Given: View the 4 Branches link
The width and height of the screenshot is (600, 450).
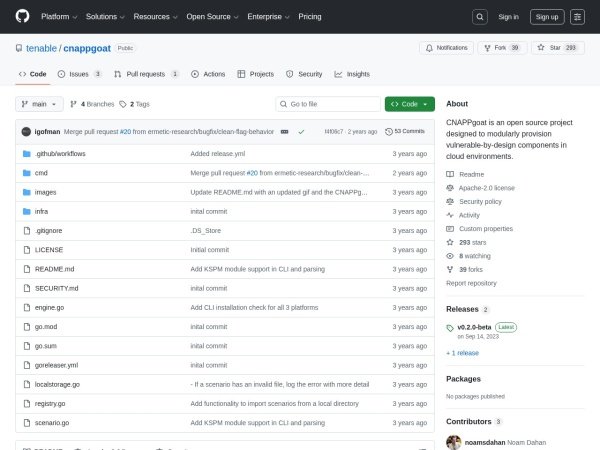Looking at the screenshot, I should [x=92, y=104].
